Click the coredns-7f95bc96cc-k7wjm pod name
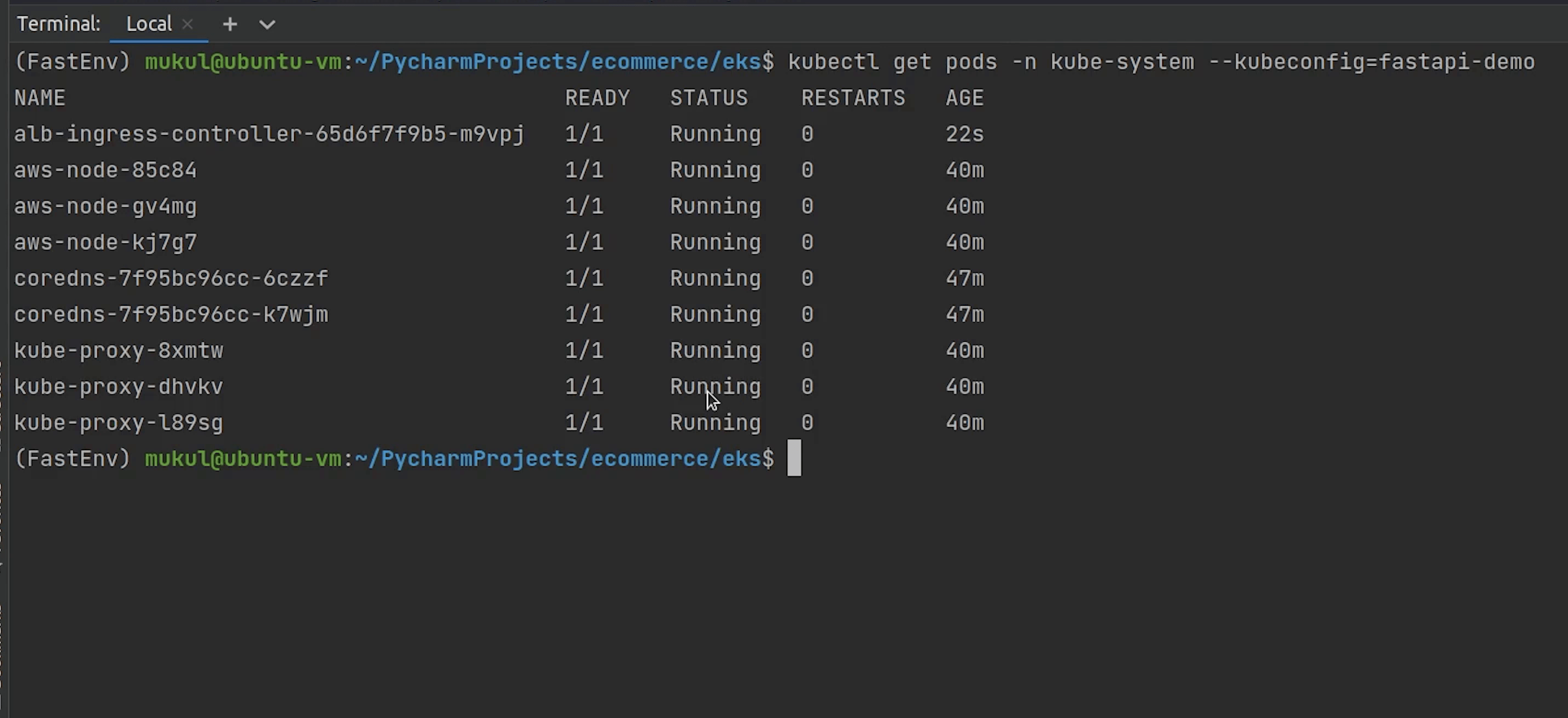Image resolution: width=1568 pixels, height=718 pixels. click(x=171, y=314)
